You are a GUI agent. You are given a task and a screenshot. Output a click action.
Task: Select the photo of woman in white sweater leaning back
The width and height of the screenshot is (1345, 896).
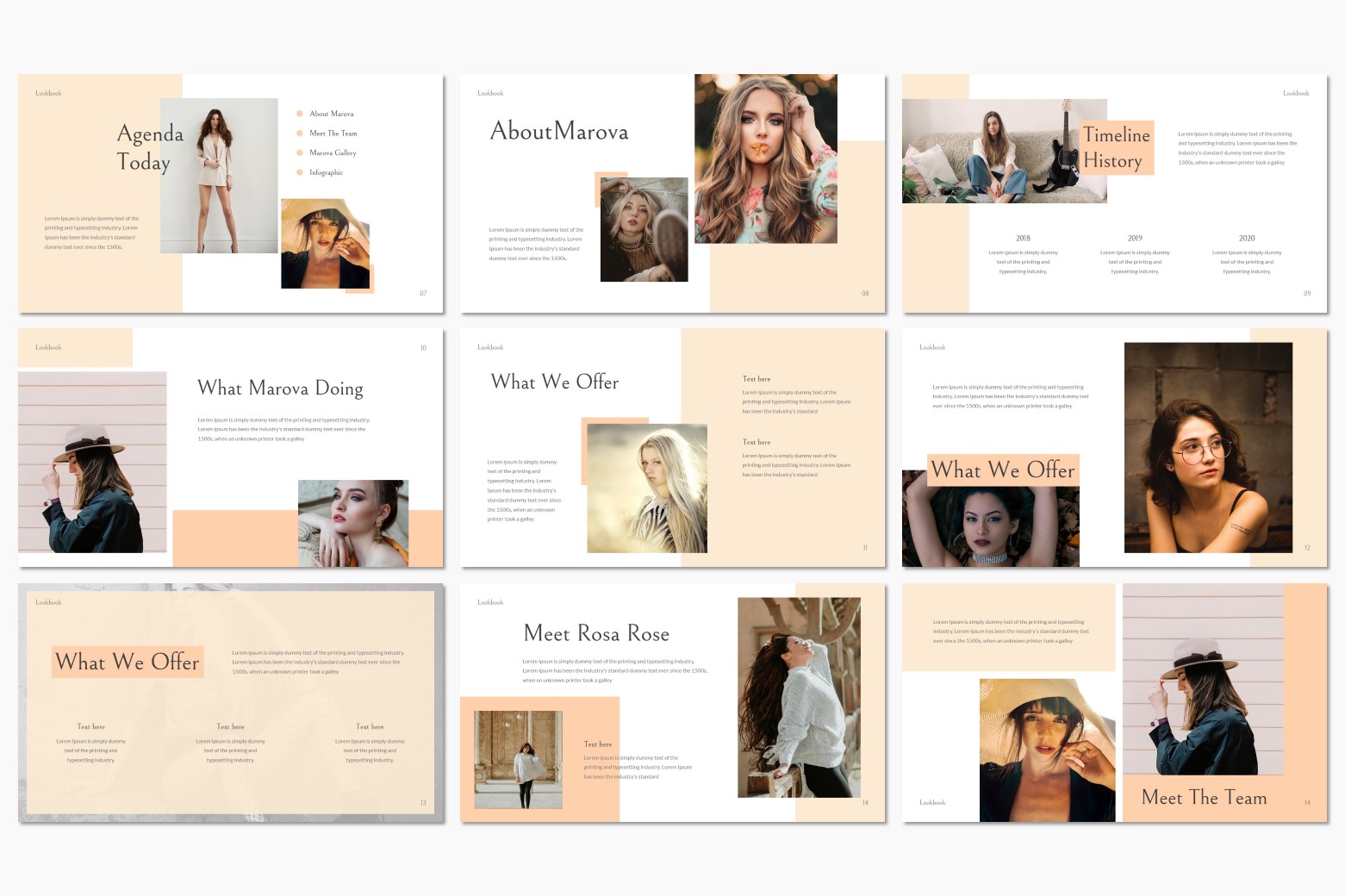click(x=799, y=697)
